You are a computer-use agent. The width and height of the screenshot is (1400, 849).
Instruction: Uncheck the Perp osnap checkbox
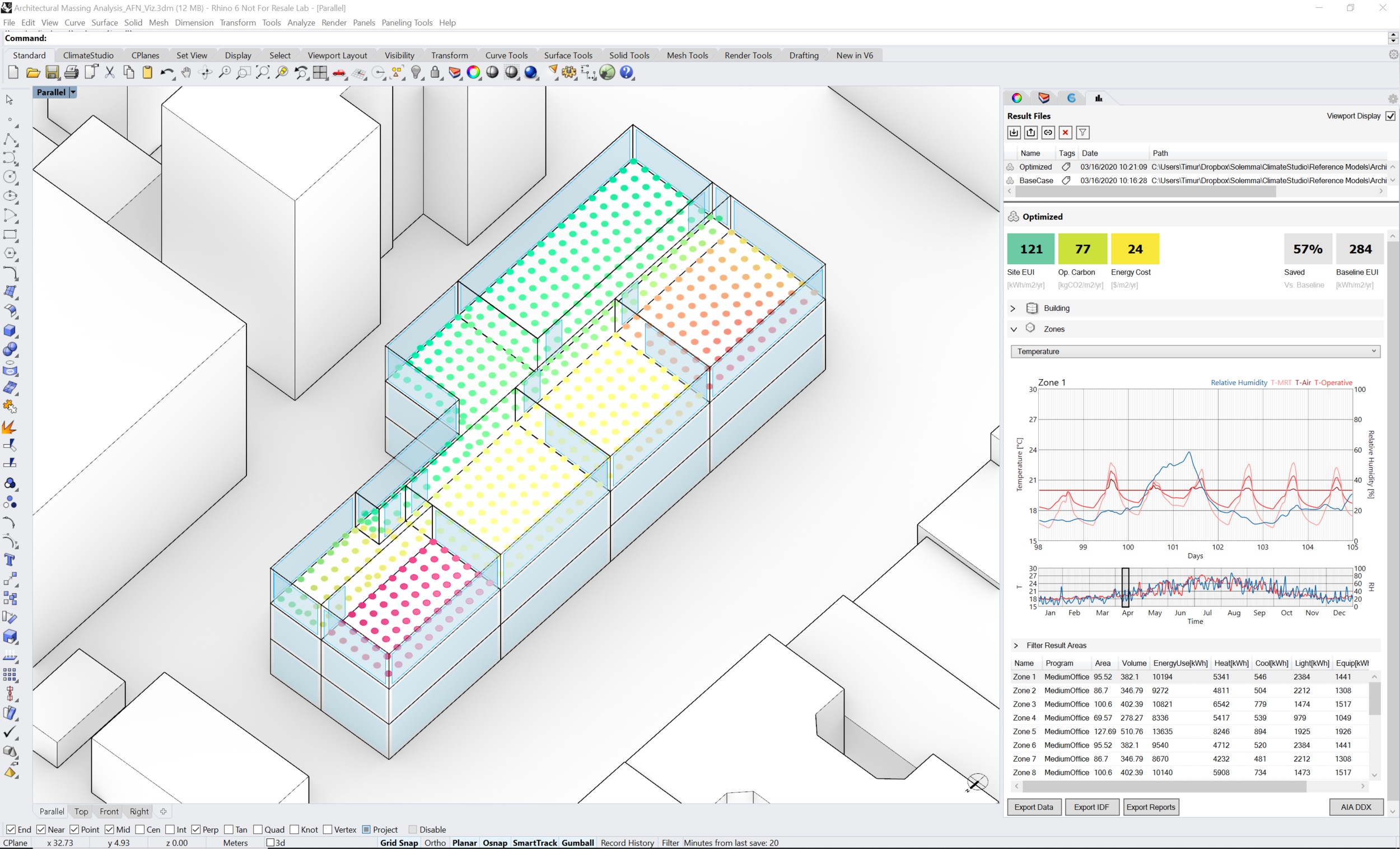click(196, 829)
